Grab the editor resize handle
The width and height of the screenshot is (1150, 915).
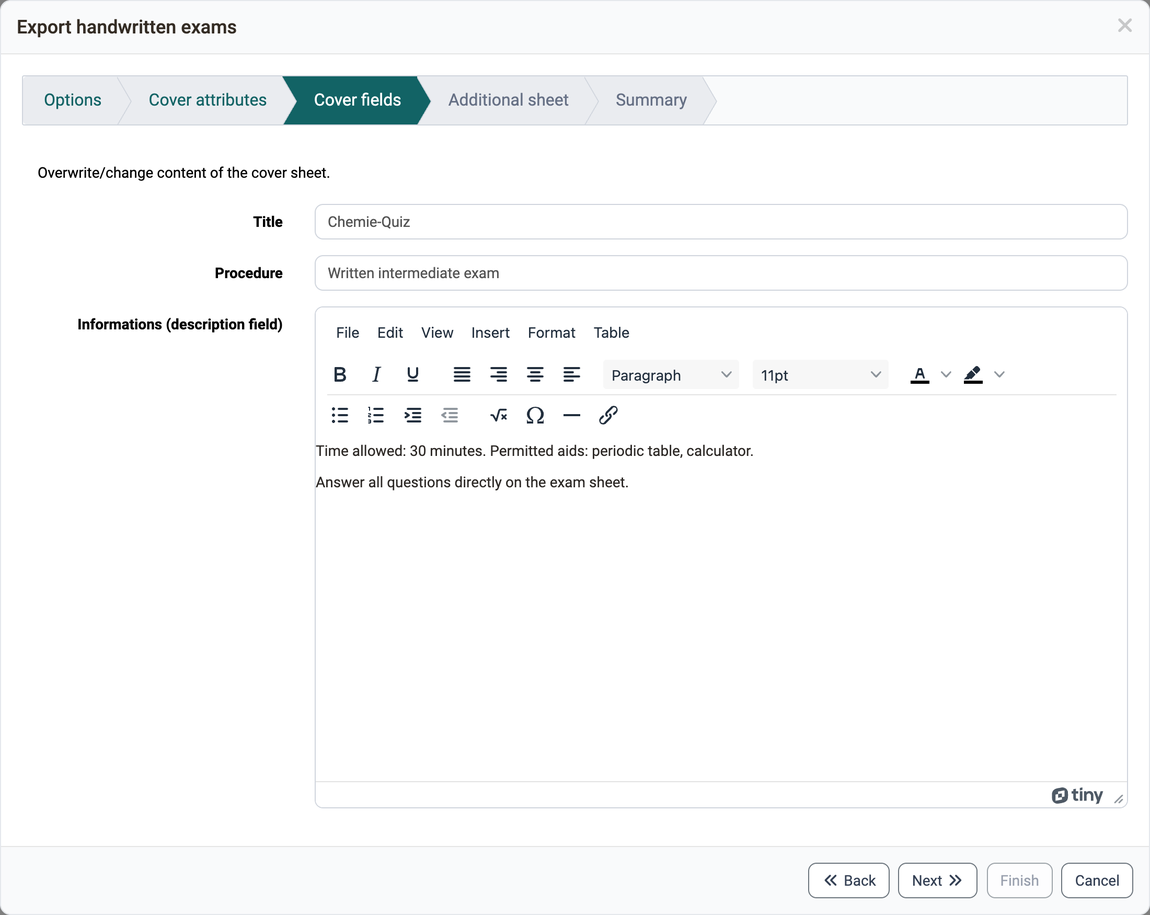pyautogui.click(x=1118, y=798)
